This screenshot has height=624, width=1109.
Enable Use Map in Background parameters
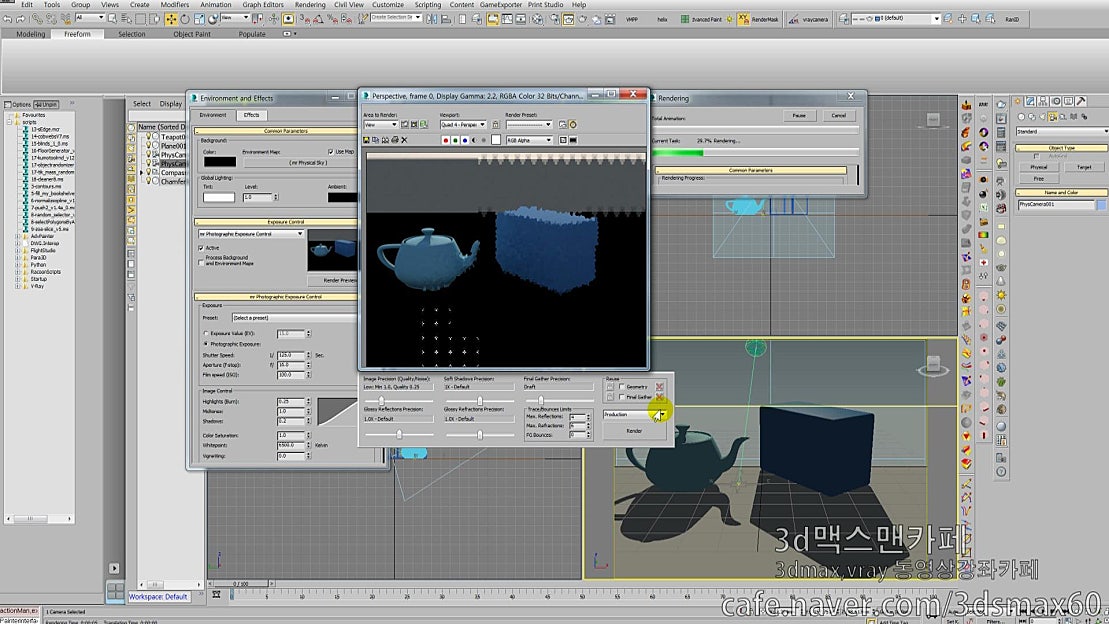click(x=330, y=152)
